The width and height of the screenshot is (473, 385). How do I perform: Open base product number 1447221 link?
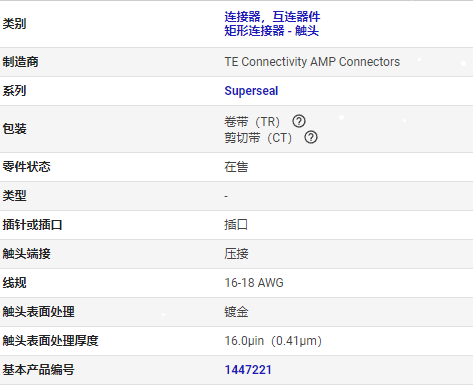pos(248,370)
